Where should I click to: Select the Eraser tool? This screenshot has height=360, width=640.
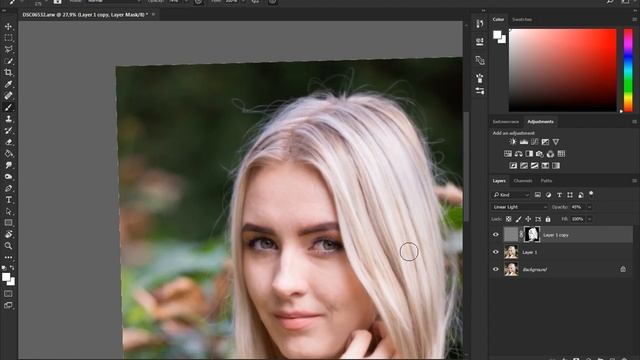[x=8, y=142]
